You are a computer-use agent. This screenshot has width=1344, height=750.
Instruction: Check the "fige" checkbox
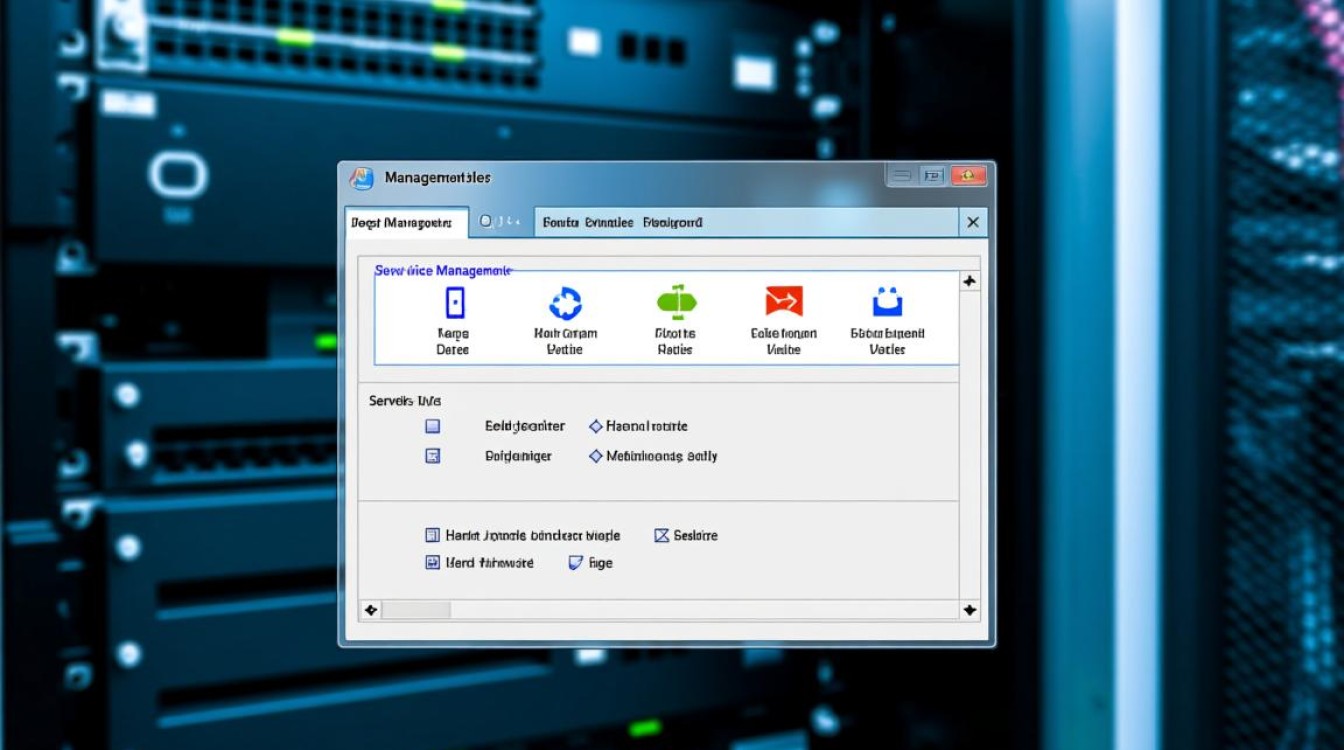pos(575,563)
